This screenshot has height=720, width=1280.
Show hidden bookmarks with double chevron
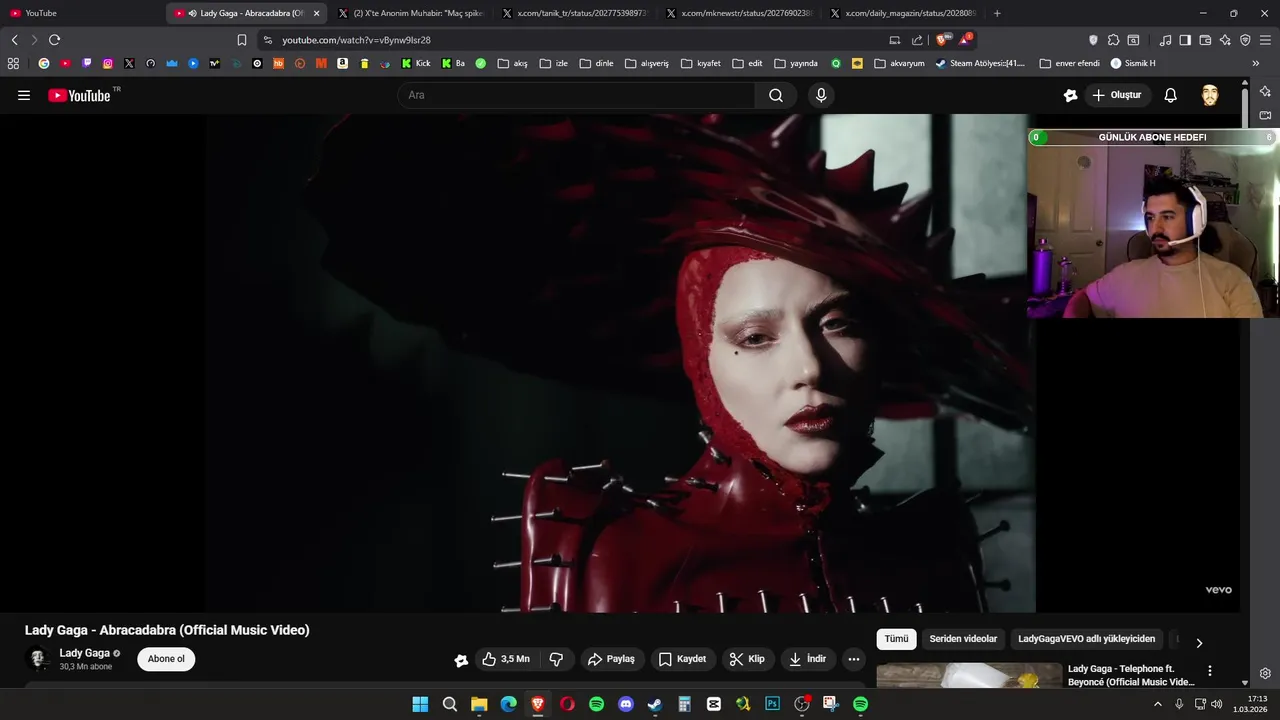1256,63
